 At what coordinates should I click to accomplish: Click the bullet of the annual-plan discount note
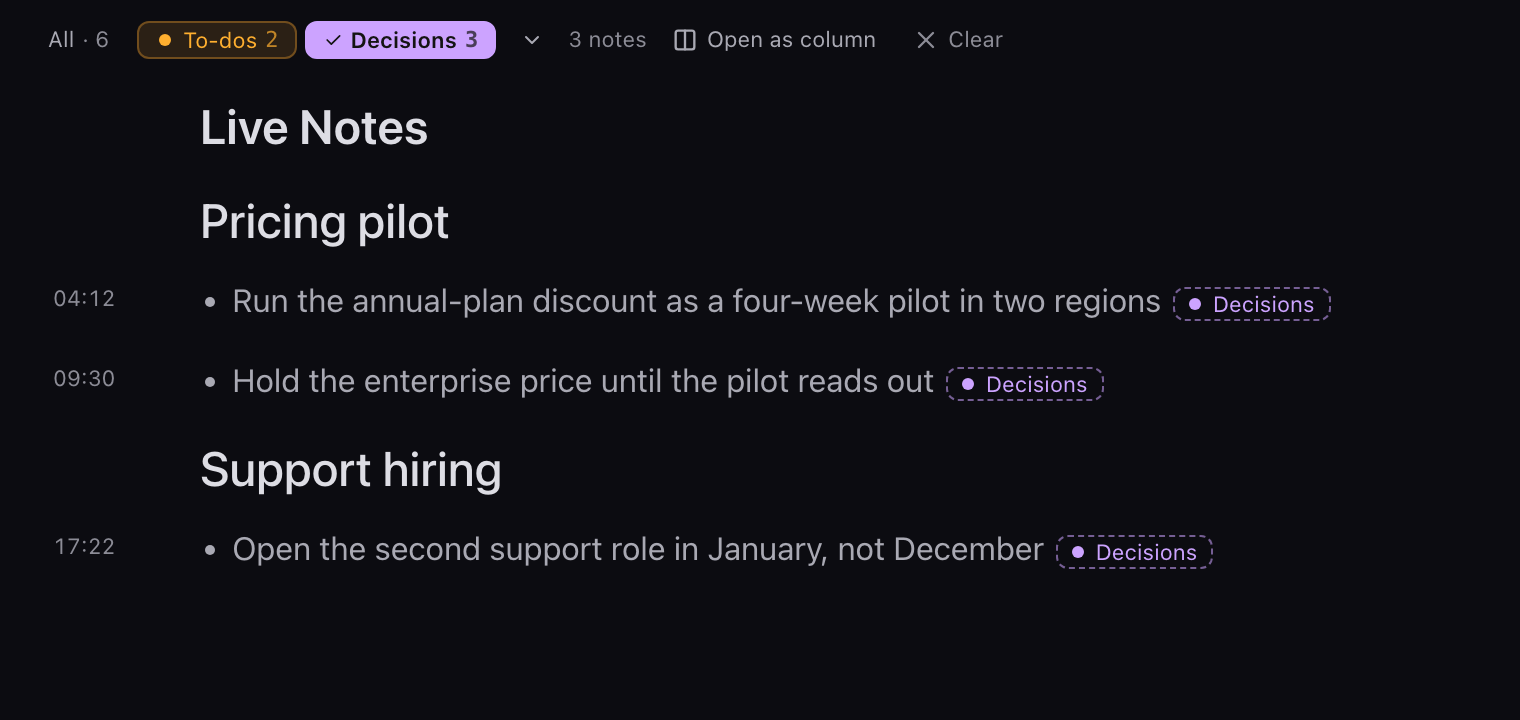point(210,302)
